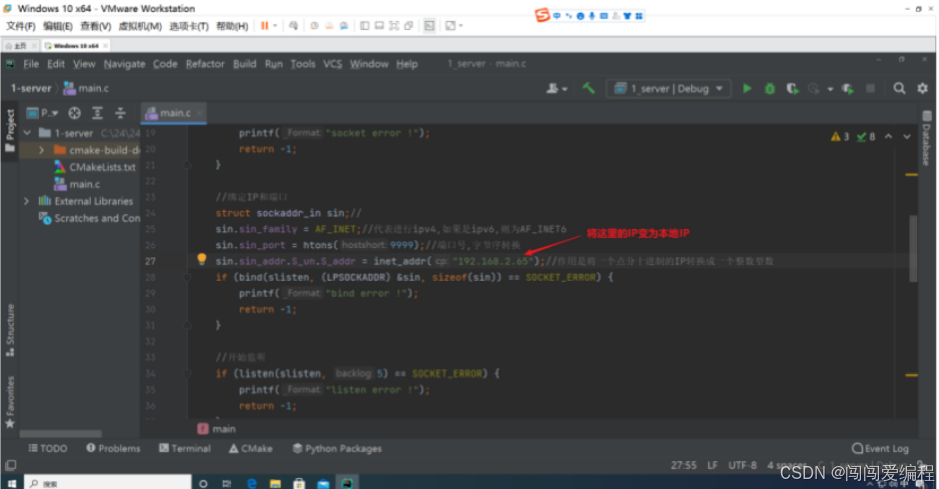Click the UTF-8 encoding status entry
Screen dimensions: 939x489
742,465
